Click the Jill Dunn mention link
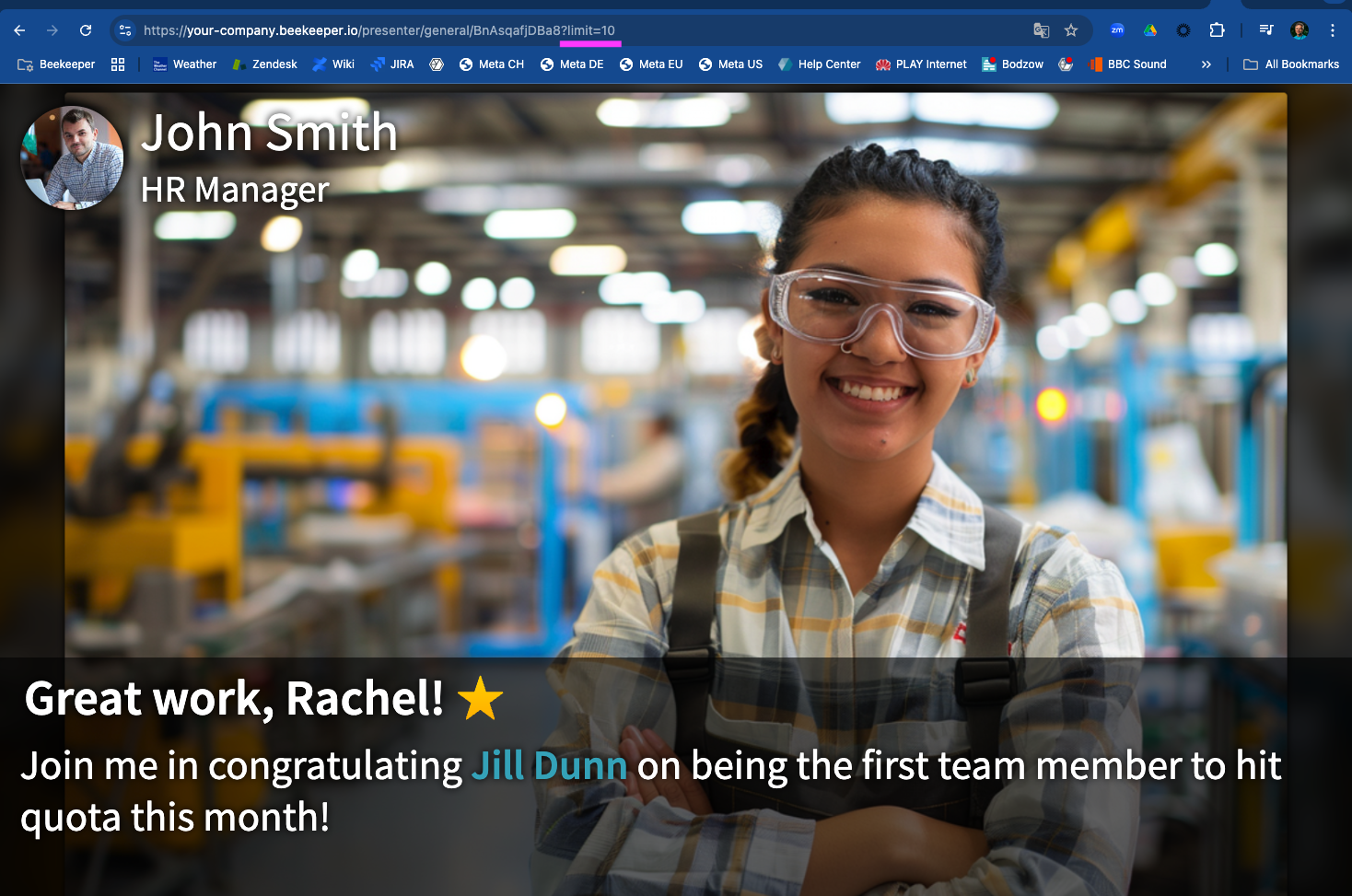 549,766
